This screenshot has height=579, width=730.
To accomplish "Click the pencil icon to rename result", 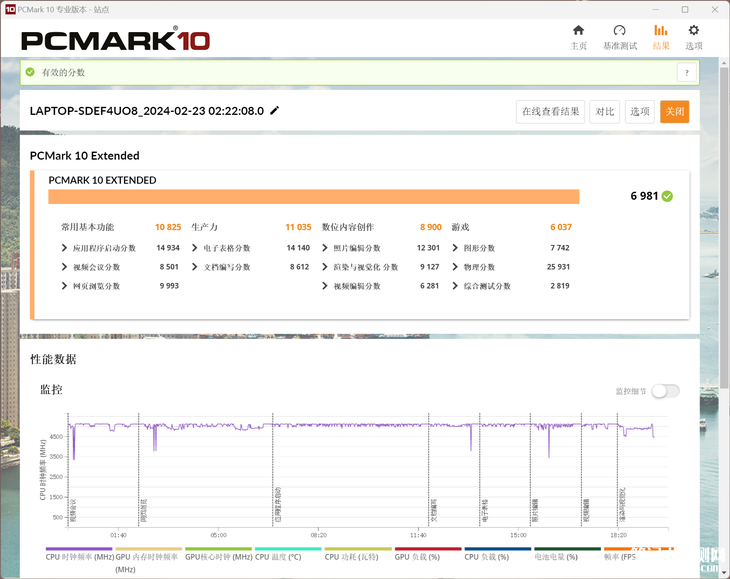I will pyautogui.click(x=275, y=110).
